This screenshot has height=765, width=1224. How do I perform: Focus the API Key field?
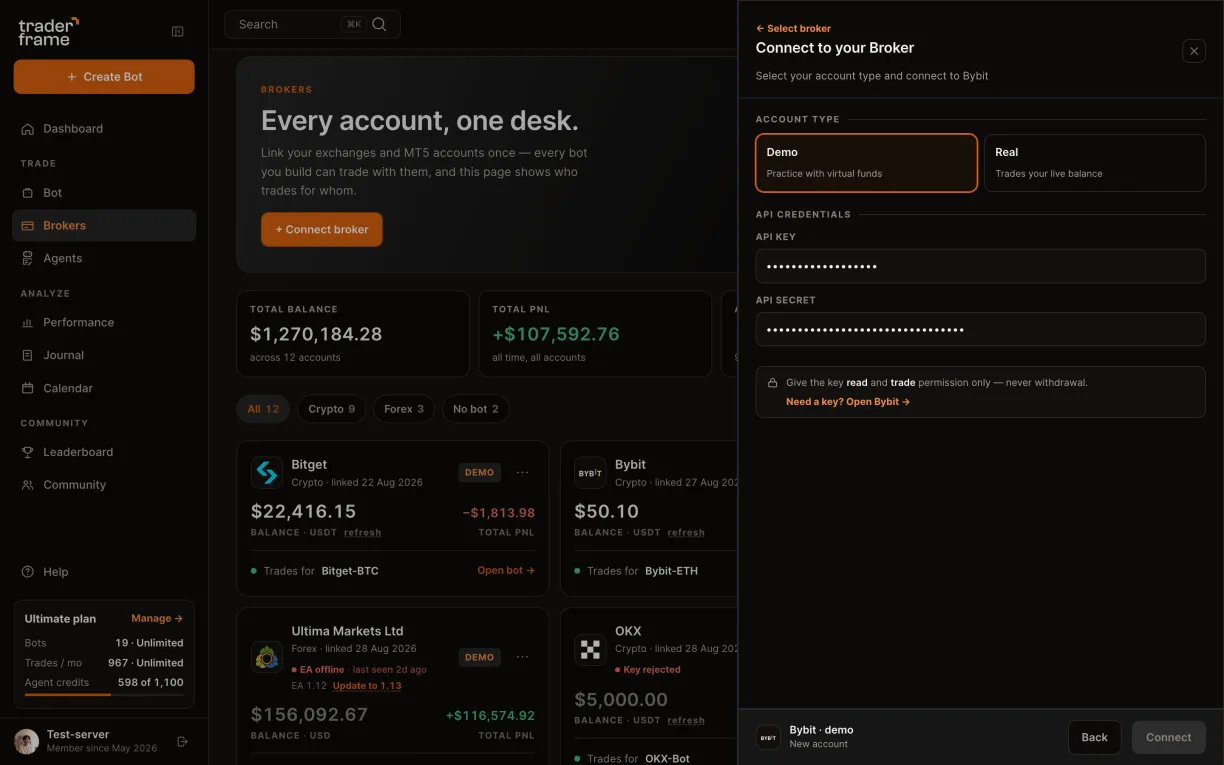click(981, 266)
